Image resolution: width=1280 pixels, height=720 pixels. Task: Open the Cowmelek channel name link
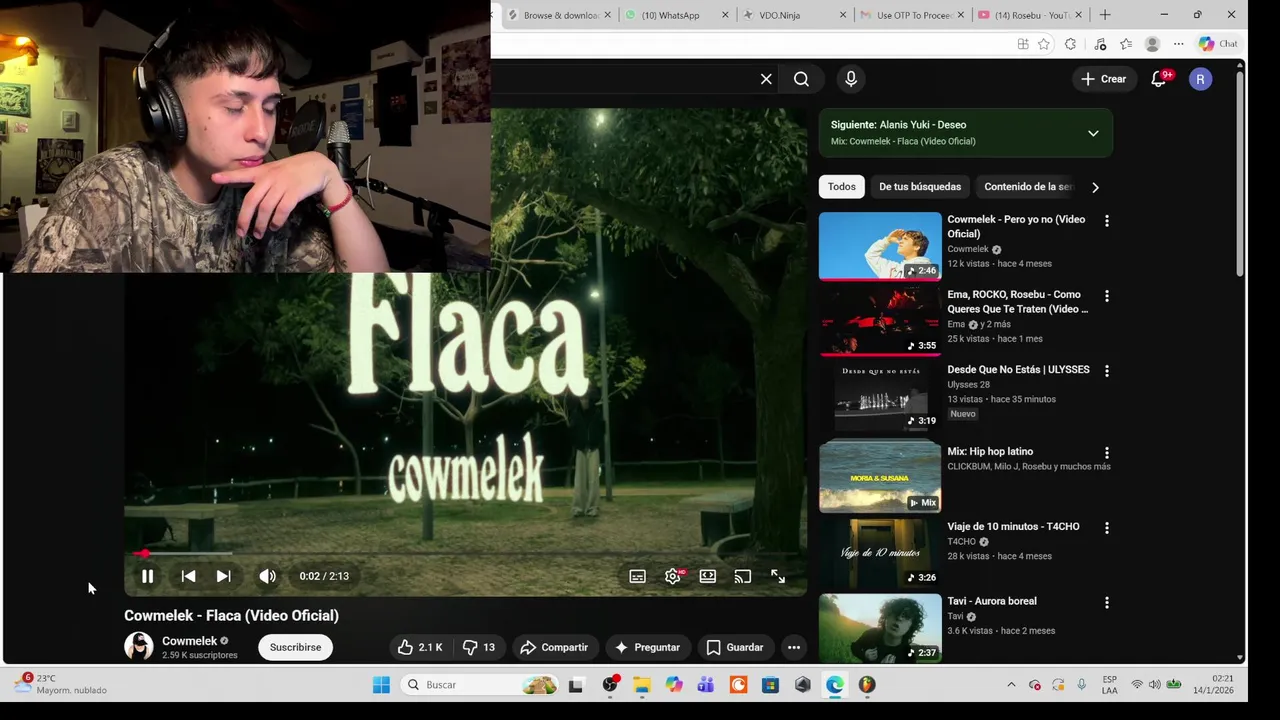(x=189, y=641)
